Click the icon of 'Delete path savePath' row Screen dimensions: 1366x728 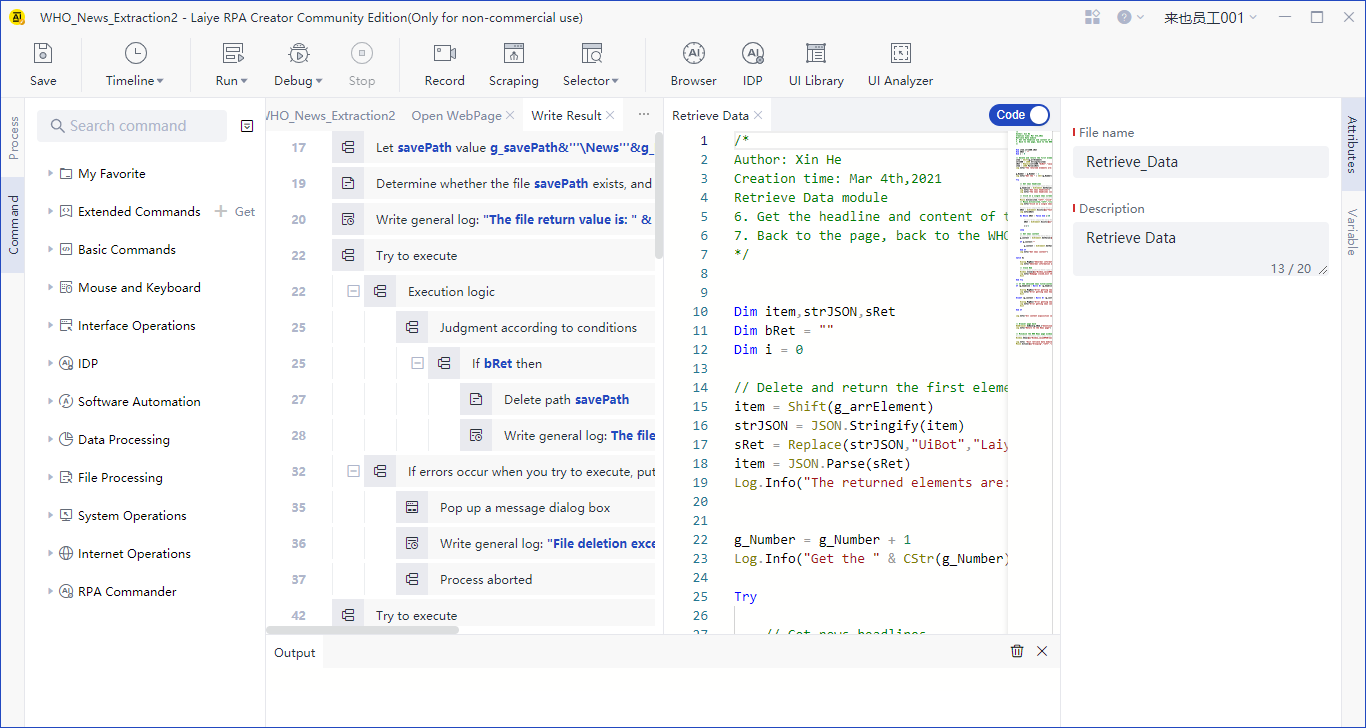coord(476,399)
